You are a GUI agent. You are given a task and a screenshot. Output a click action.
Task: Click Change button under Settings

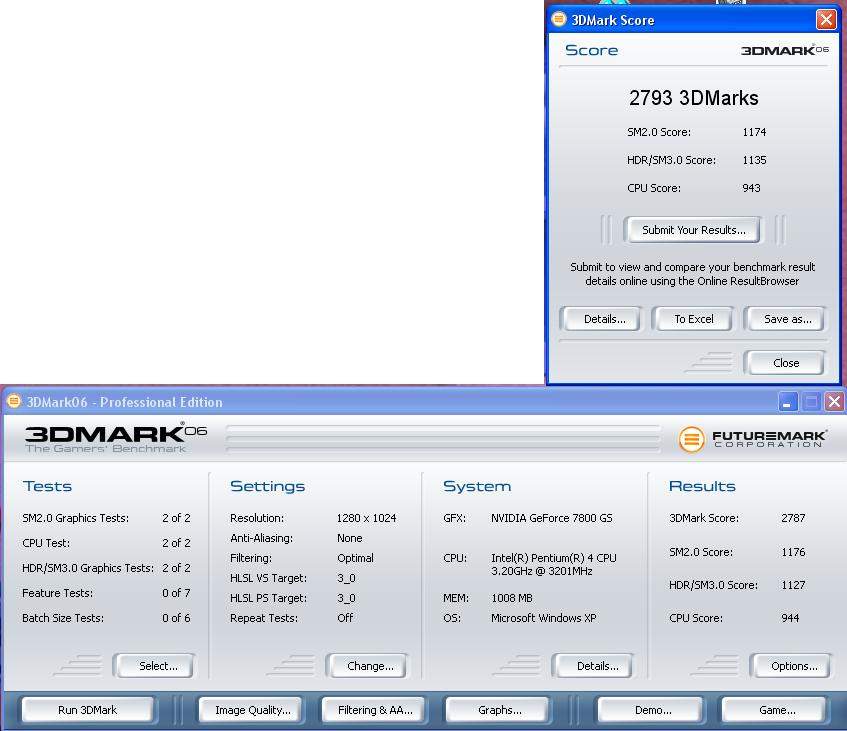click(x=369, y=666)
